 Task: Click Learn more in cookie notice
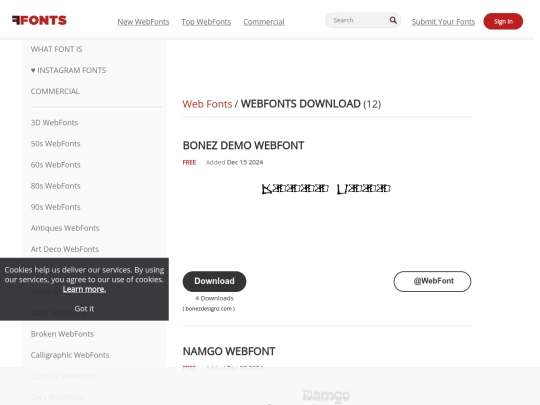pos(84,289)
